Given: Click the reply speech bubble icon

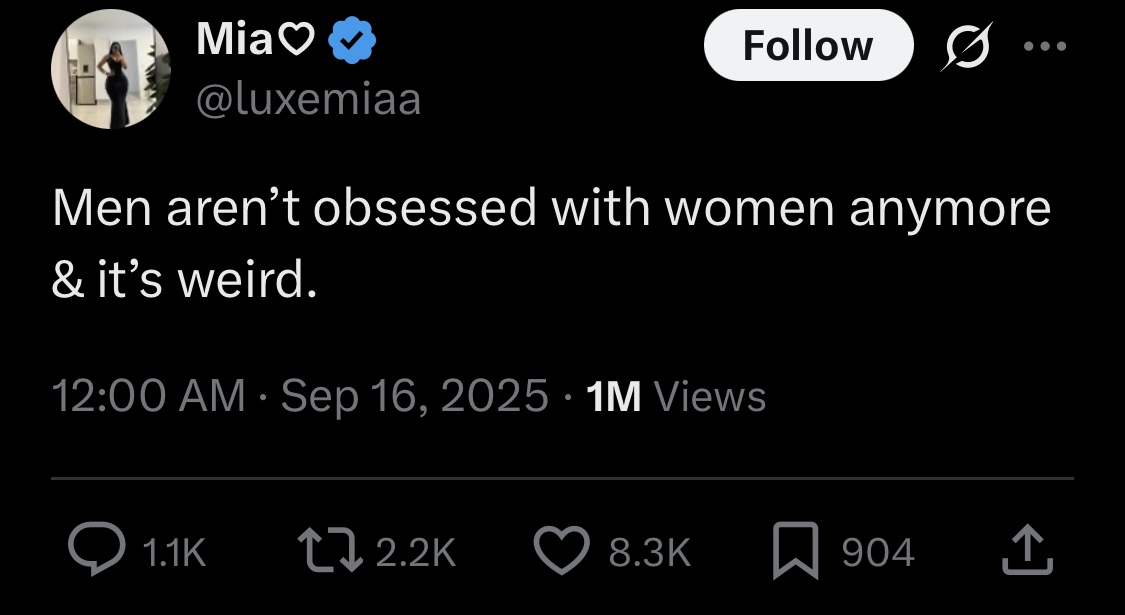Looking at the screenshot, I should (x=95, y=552).
